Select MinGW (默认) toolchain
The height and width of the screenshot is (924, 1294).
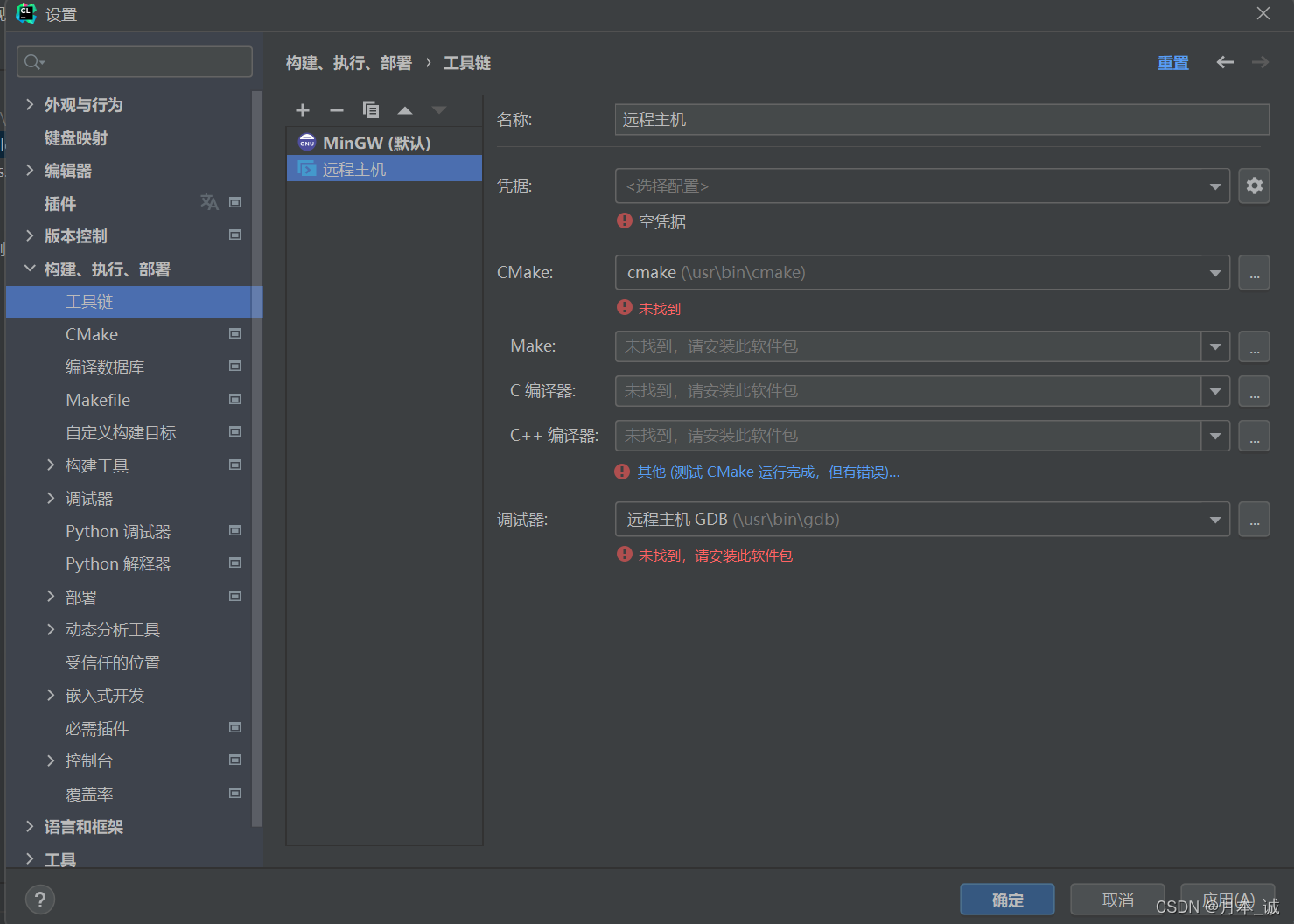pyautogui.click(x=384, y=143)
